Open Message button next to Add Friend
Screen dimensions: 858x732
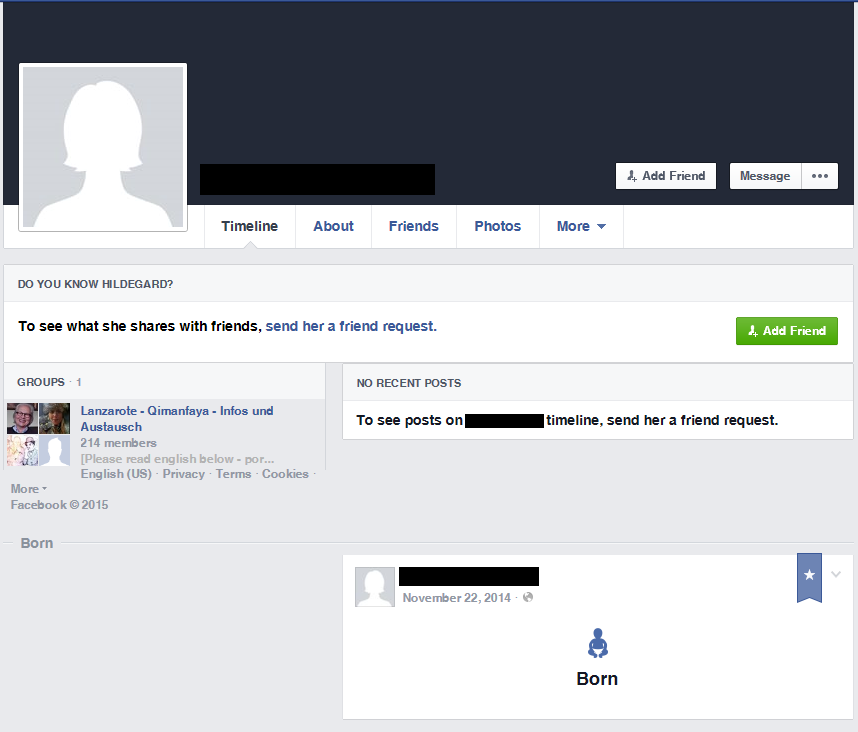click(765, 176)
